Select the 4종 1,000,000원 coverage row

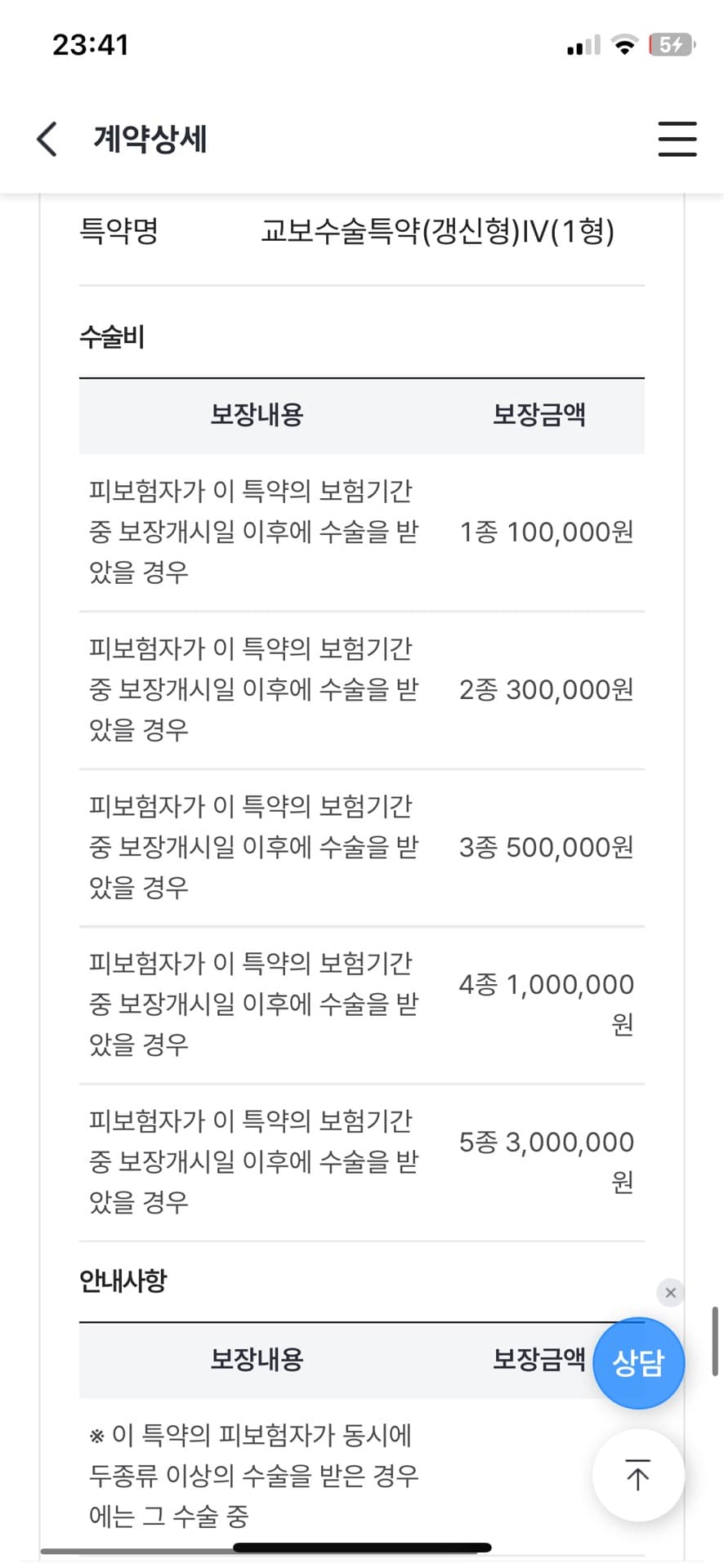[x=362, y=1004]
